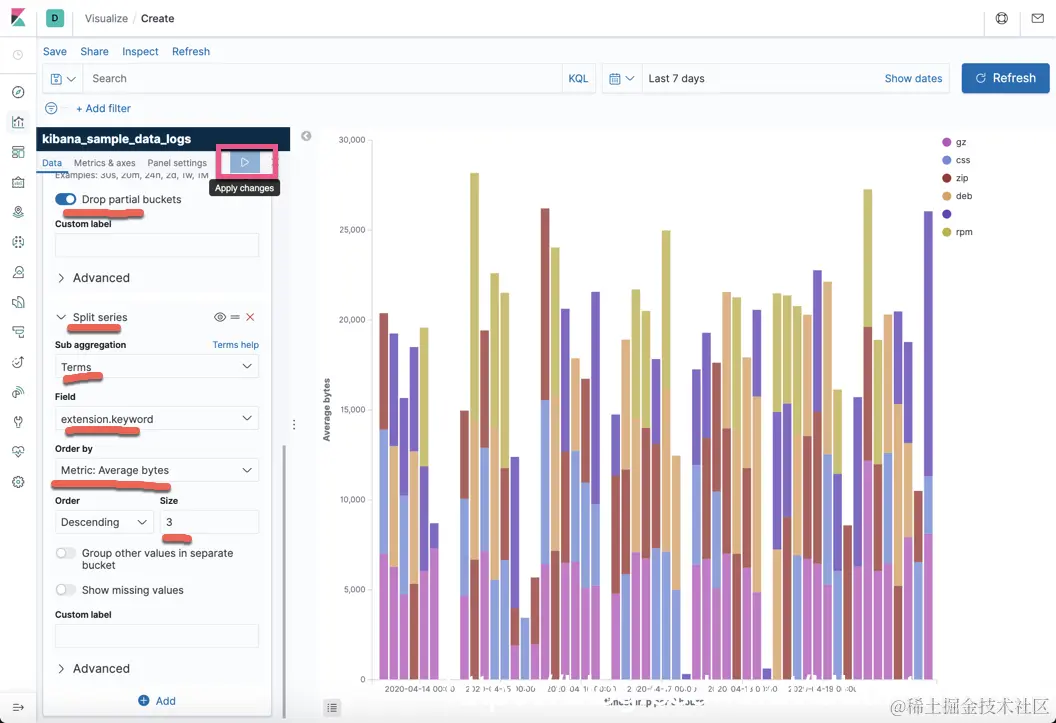Open the Terms sub aggregation dropdown
This screenshot has height=723, width=1056.
click(157, 366)
